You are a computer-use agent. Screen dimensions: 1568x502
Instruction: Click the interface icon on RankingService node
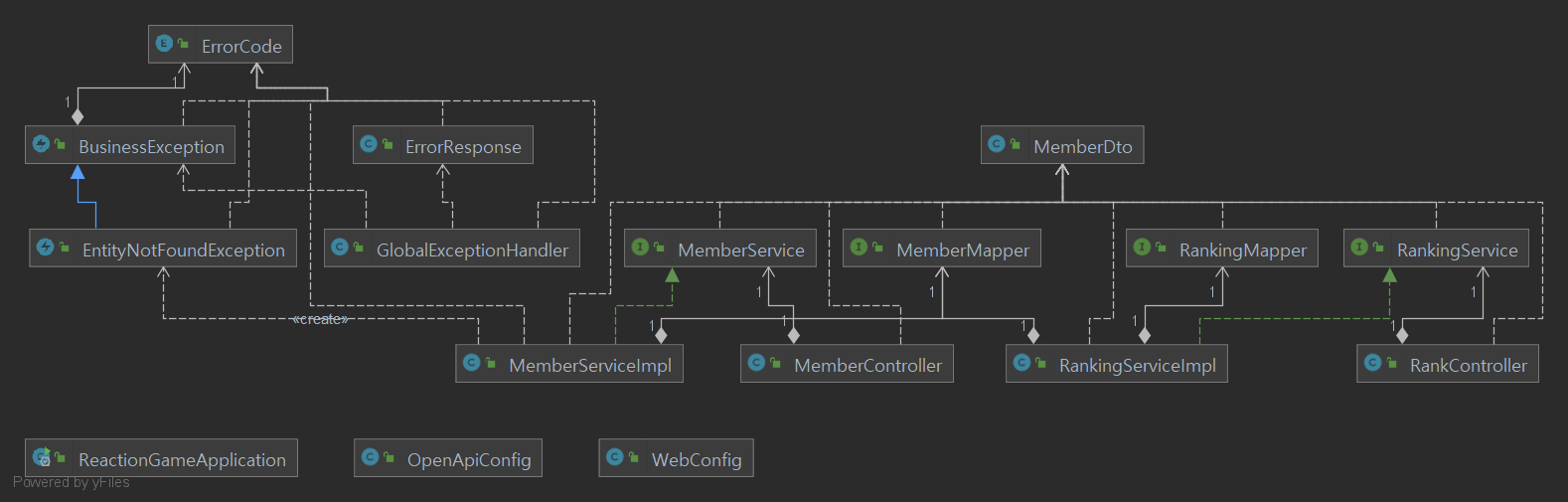coord(1359,248)
